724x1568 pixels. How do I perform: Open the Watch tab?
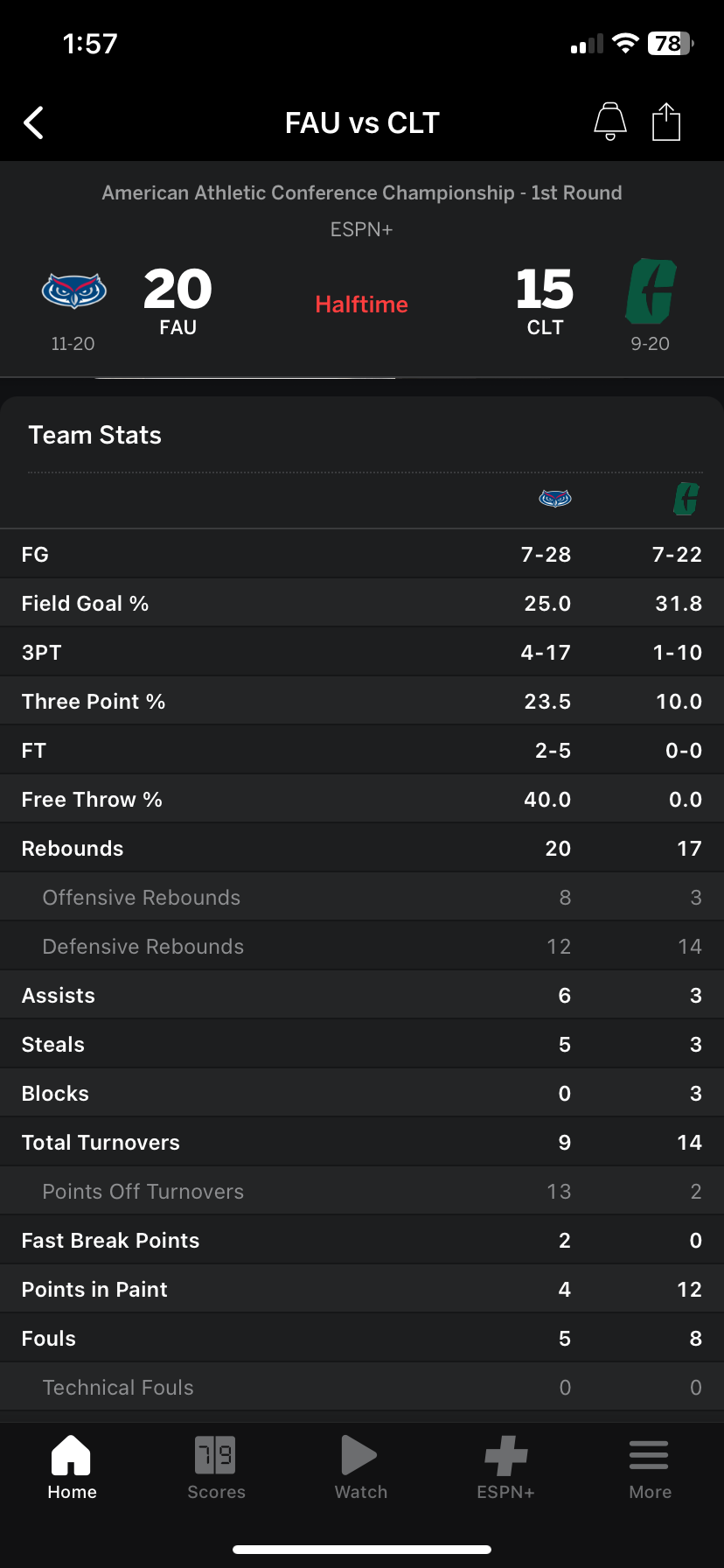coord(360,1468)
